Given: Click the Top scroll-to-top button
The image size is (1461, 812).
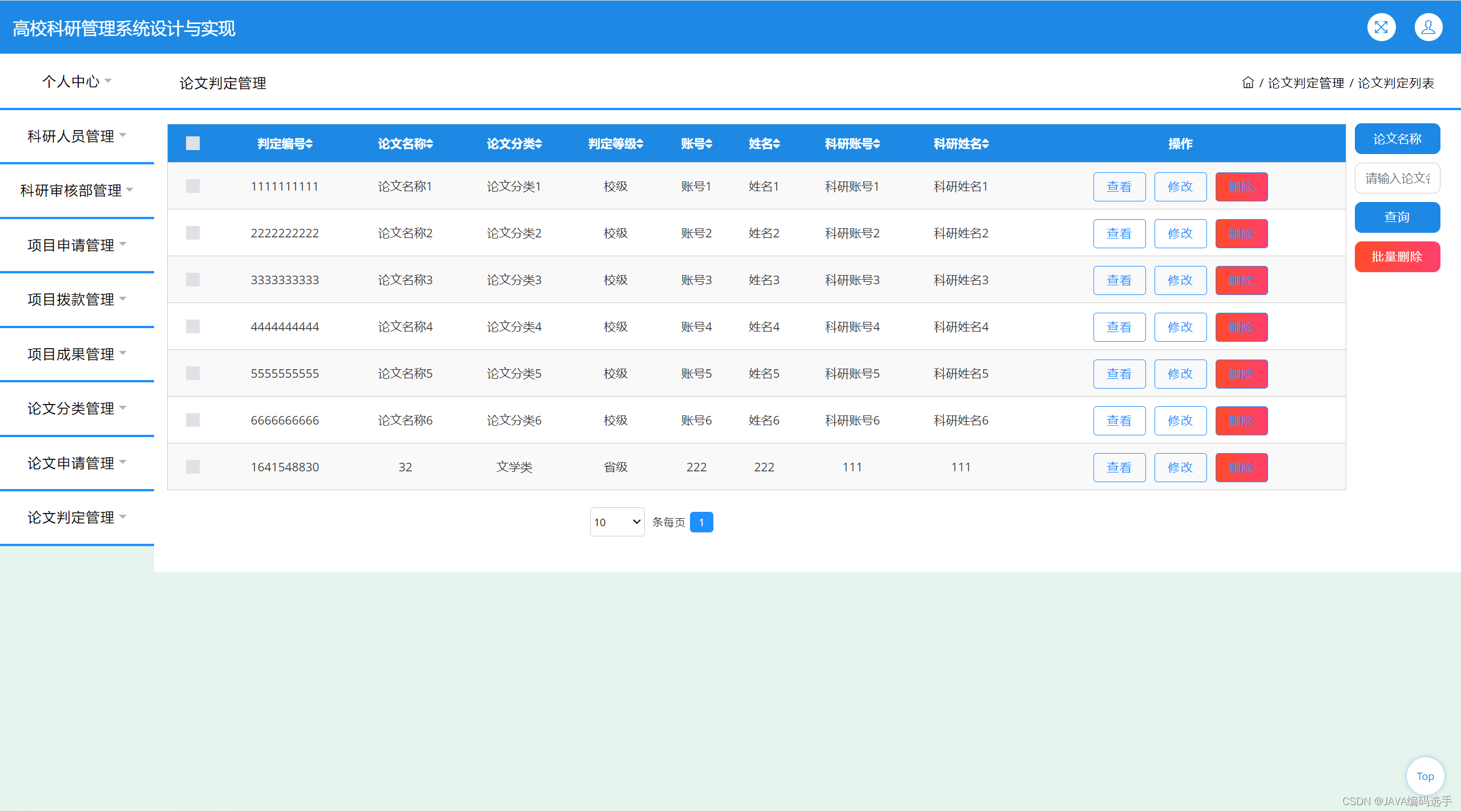Looking at the screenshot, I should (x=1425, y=776).
